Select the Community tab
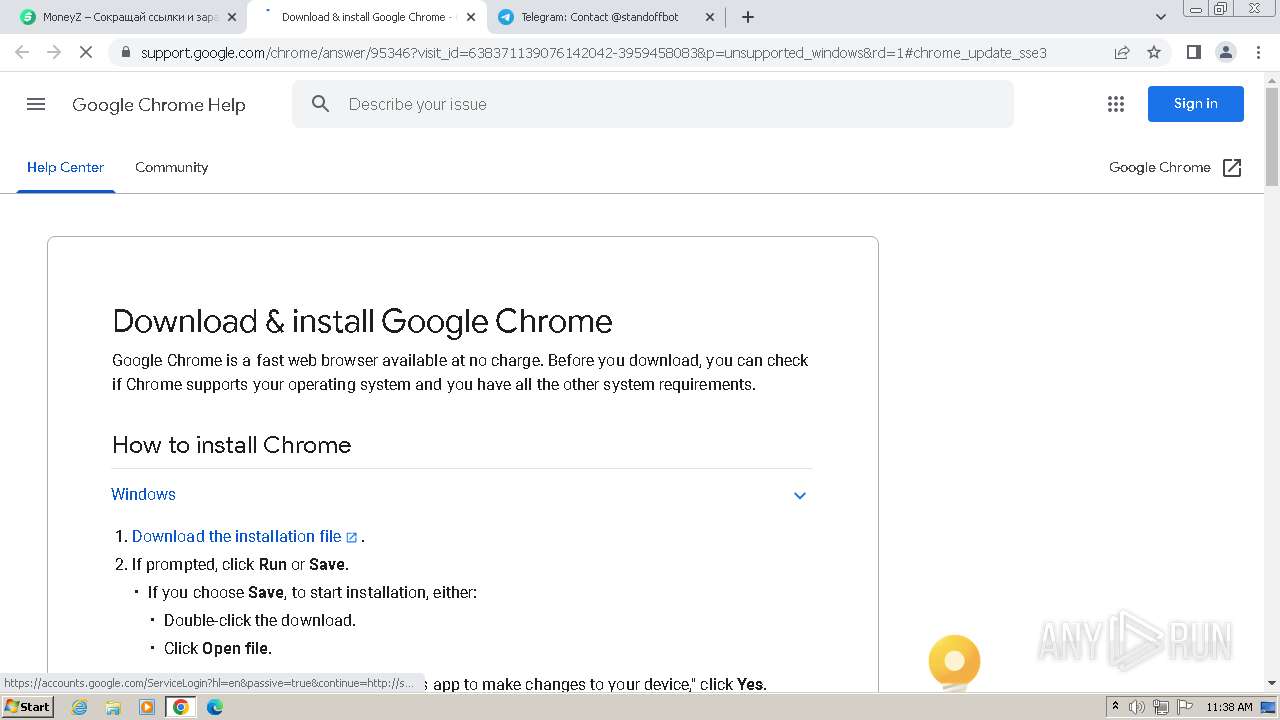Viewport: 1280px width, 720px height. (x=172, y=167)
